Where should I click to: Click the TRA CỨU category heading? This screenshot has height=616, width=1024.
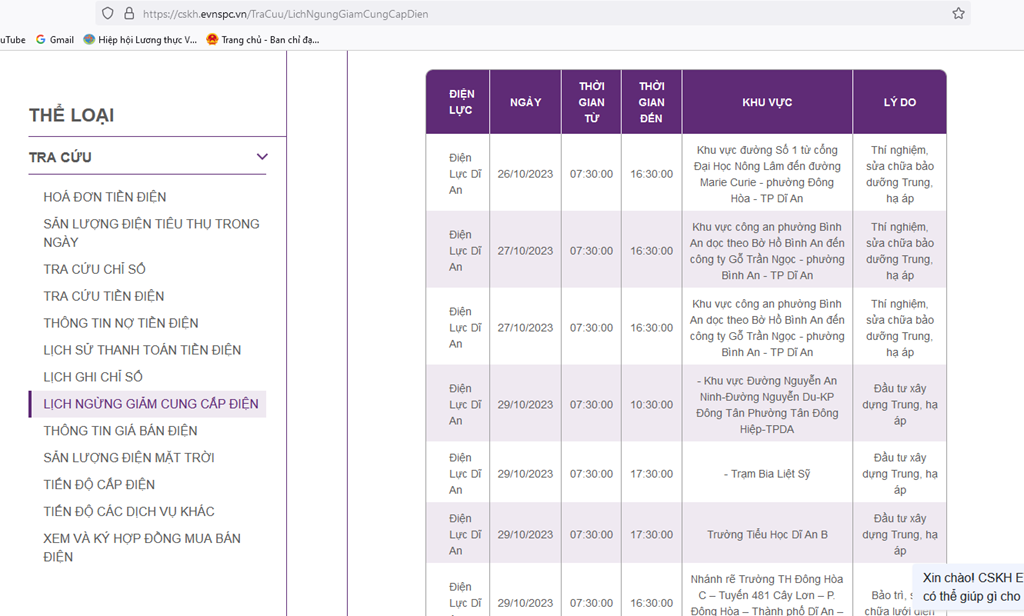point(60,157)
